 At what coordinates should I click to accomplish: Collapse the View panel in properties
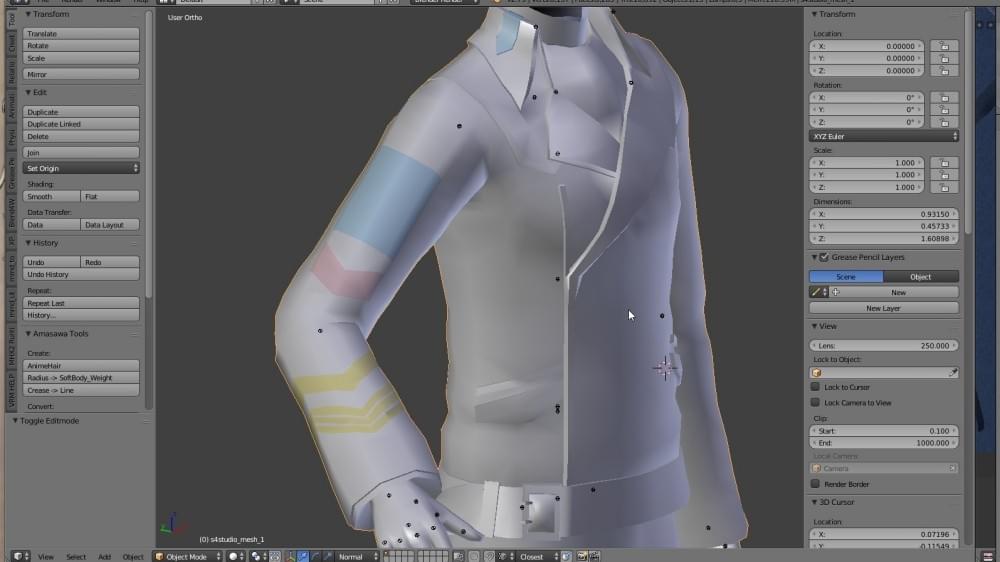pyautogui.click(x=814, y=326)
